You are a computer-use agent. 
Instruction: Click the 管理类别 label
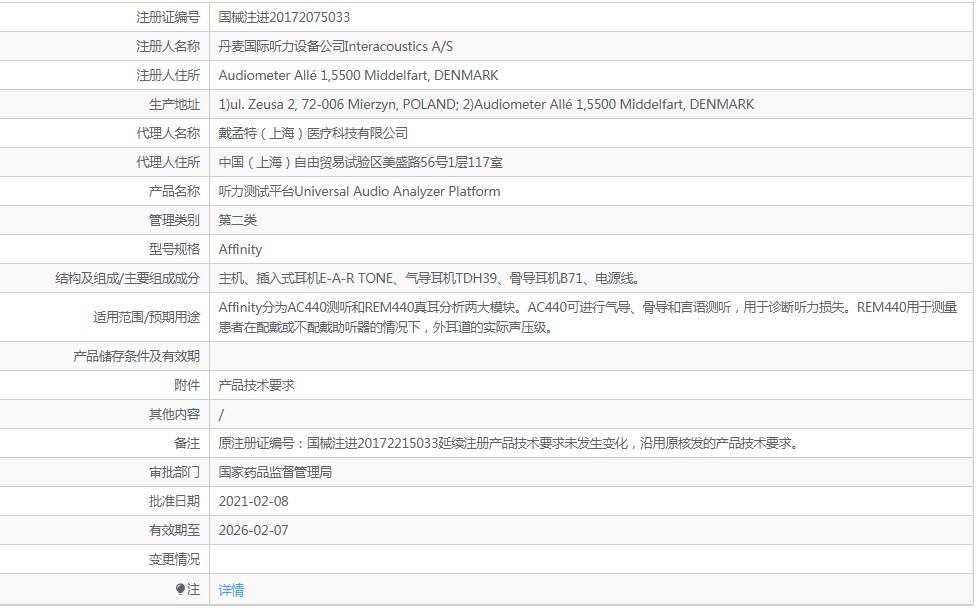click(x=174, y=220)
